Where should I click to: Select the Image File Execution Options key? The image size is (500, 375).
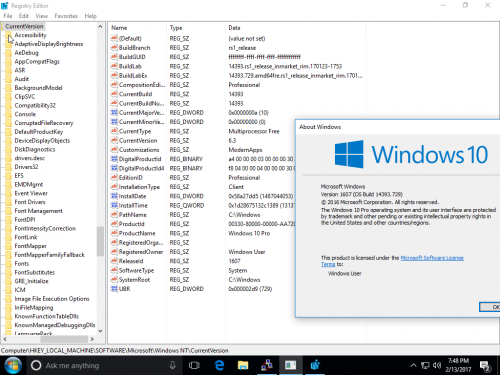(52, 299)
